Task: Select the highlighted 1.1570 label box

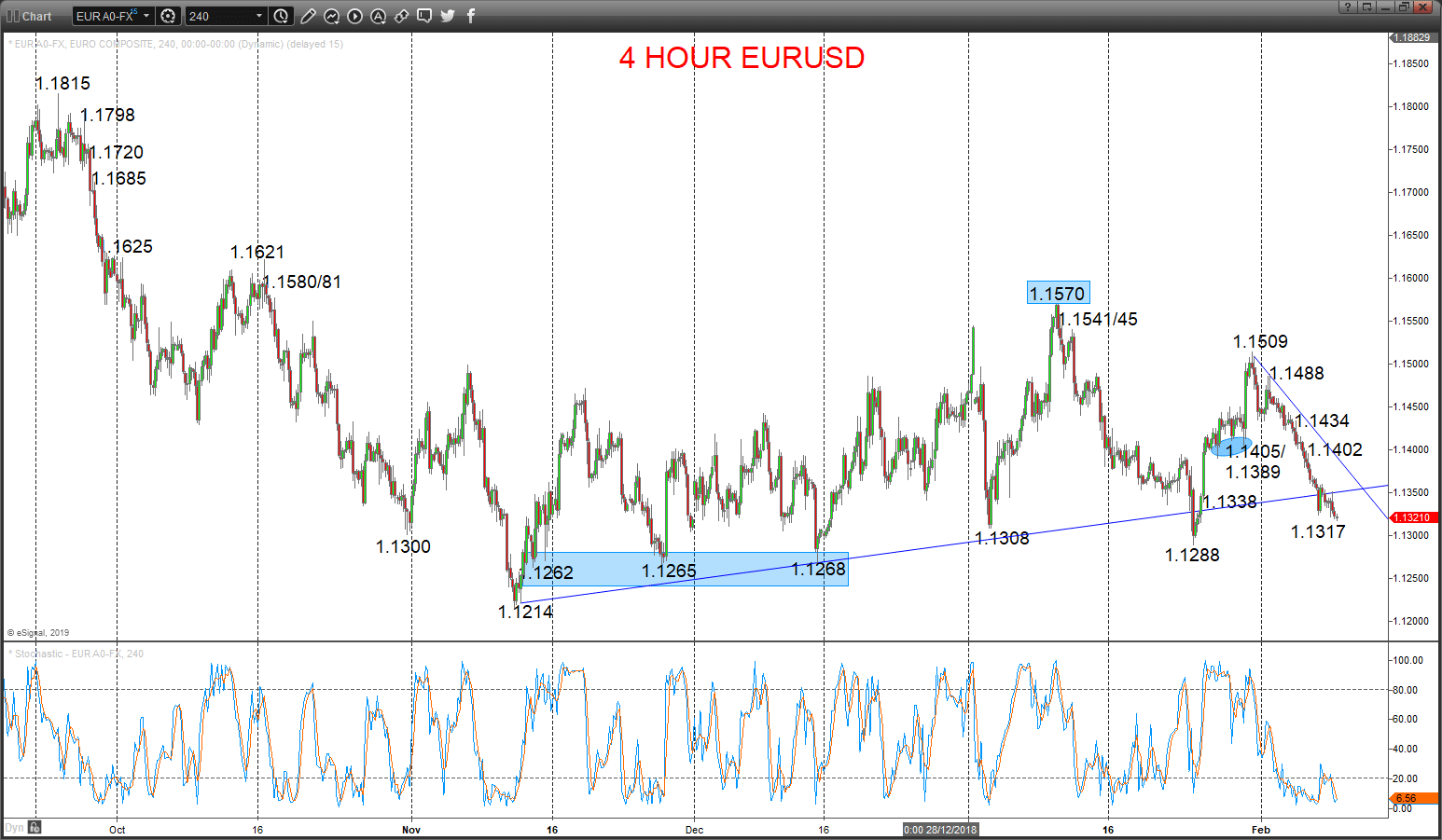Action: coord(1058,293)
